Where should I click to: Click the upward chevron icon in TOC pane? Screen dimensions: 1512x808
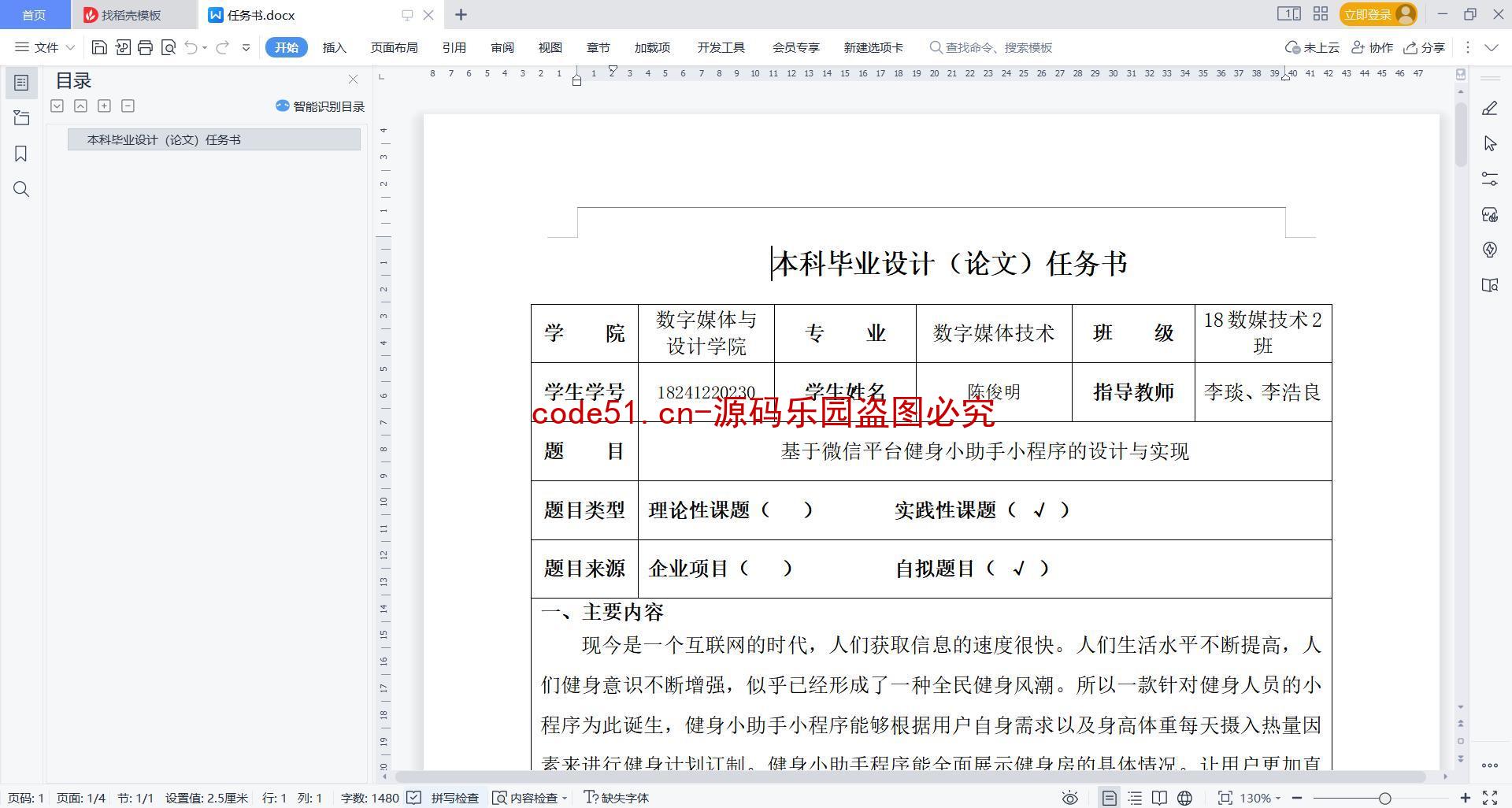tap(80, 106)
